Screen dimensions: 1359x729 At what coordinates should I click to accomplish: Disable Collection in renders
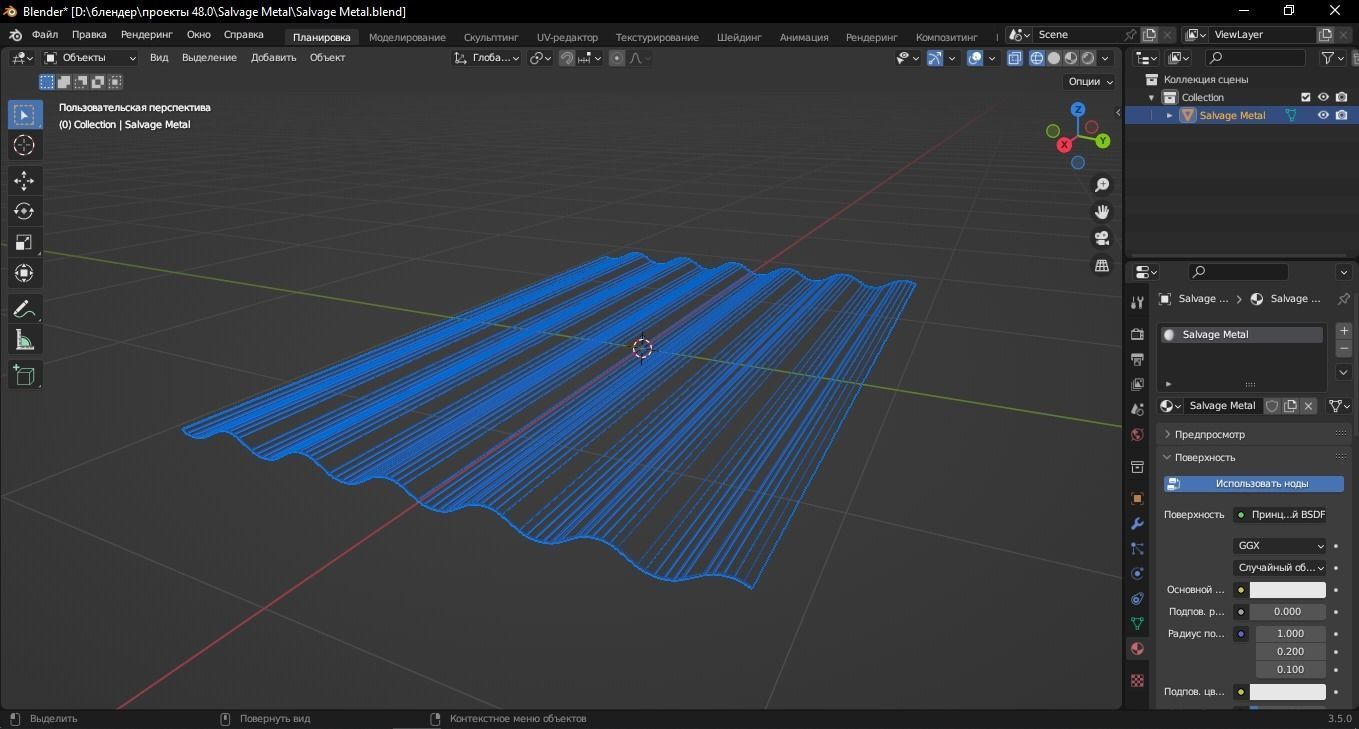coord(1341,97)
